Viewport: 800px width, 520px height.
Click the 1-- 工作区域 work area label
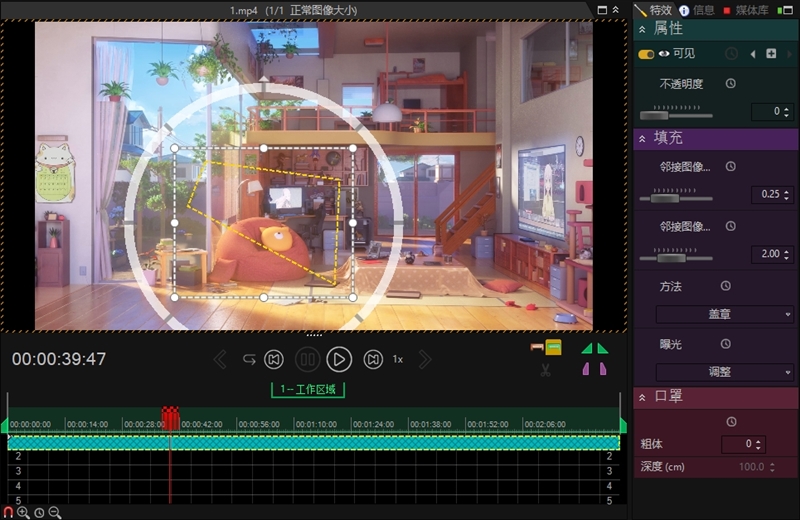[308, 389]
